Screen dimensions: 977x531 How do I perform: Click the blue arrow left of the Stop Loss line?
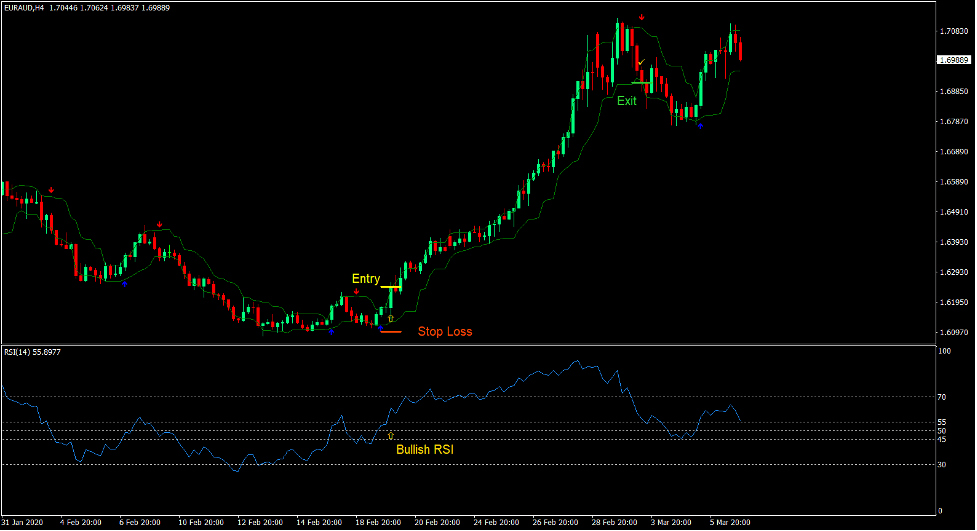point(379,329)
